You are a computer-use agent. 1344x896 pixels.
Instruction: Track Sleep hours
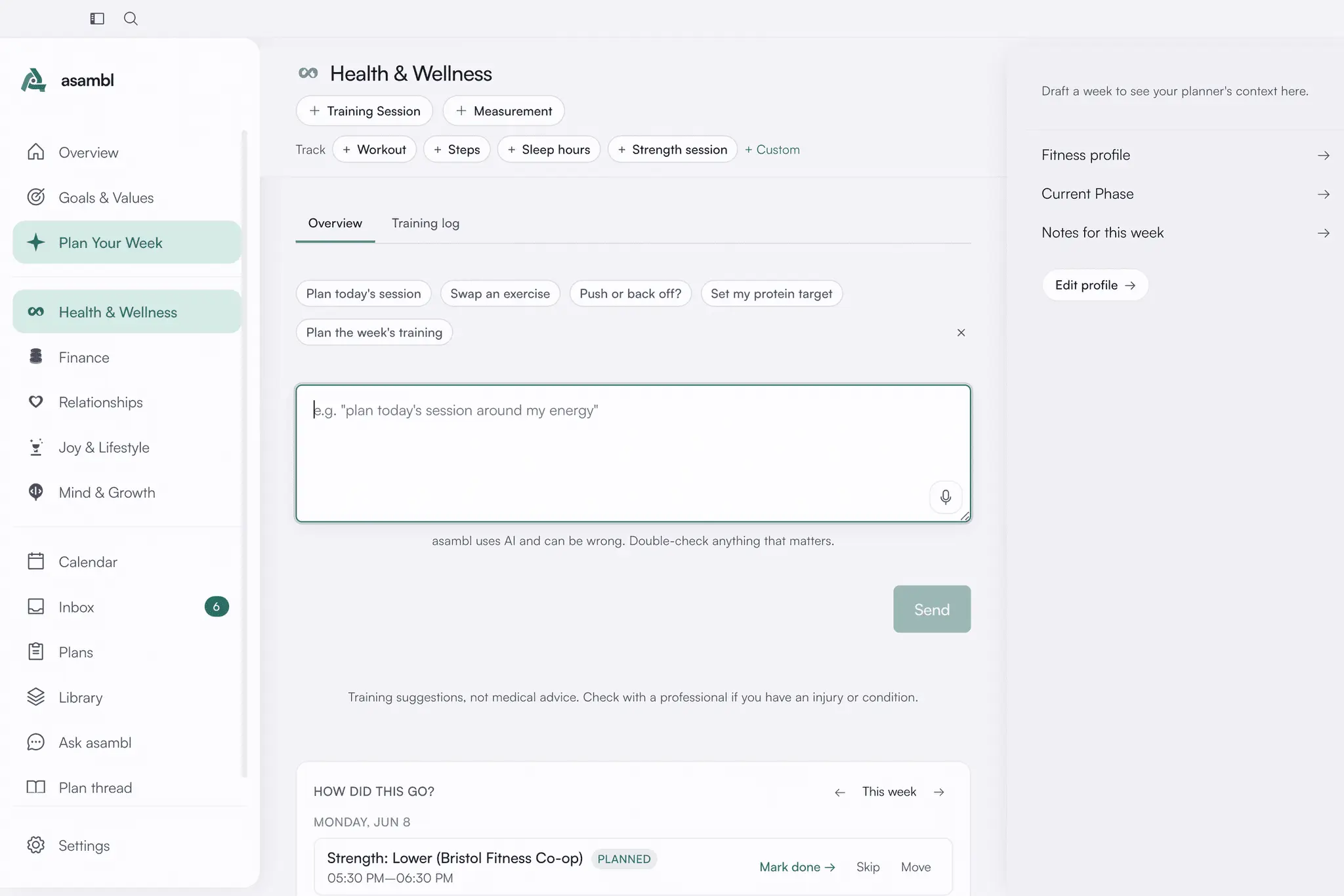pos(549,150)
